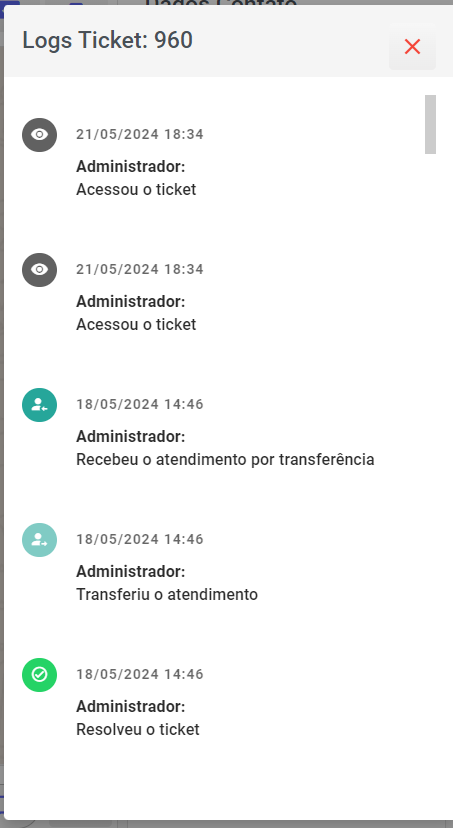Click the green checkmark resolved icon

pyautogui.click(x=40, y=675)
